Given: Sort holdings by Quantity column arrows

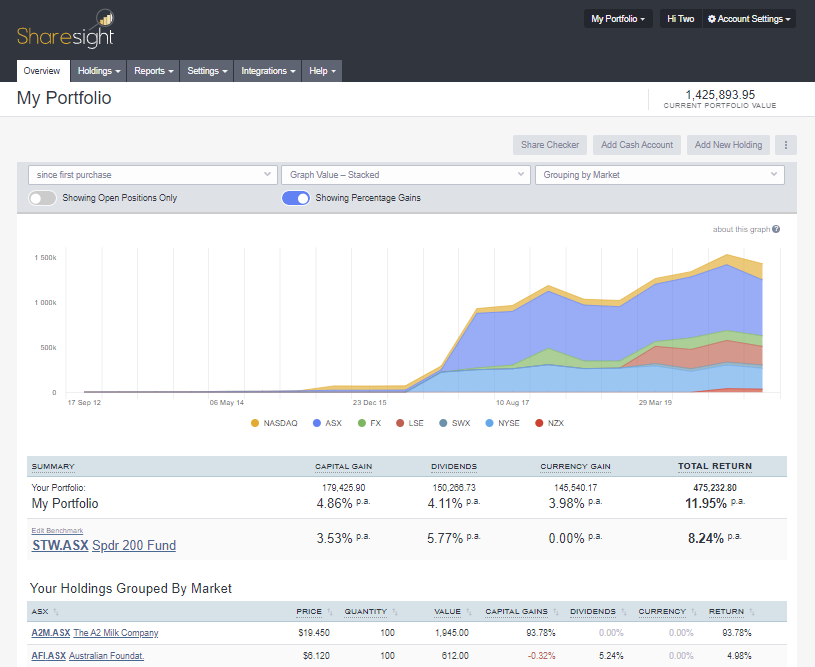Looking at the screenshot, I should (x=394, y=612).
